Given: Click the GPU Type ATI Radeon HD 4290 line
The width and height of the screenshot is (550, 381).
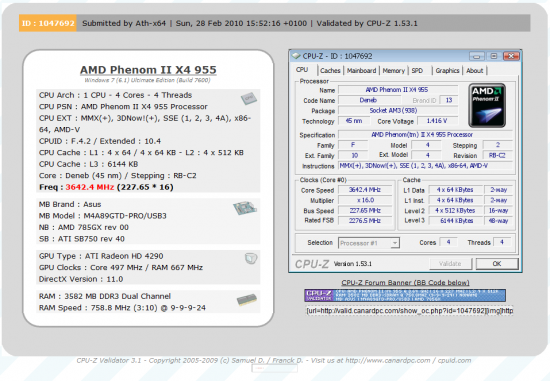Looking at the screenshot, I should [101, 256].
